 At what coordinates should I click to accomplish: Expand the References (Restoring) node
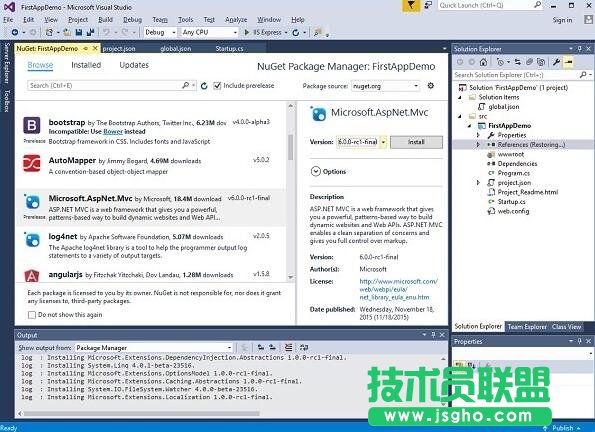[478, 144]
